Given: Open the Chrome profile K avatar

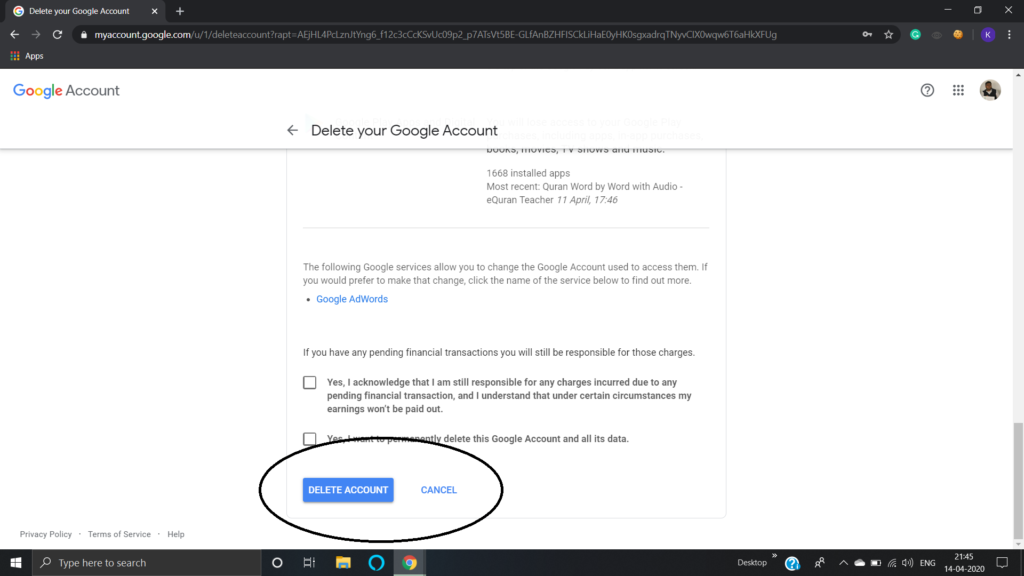Looking at the screenshot, I should (x=987, y=35).
